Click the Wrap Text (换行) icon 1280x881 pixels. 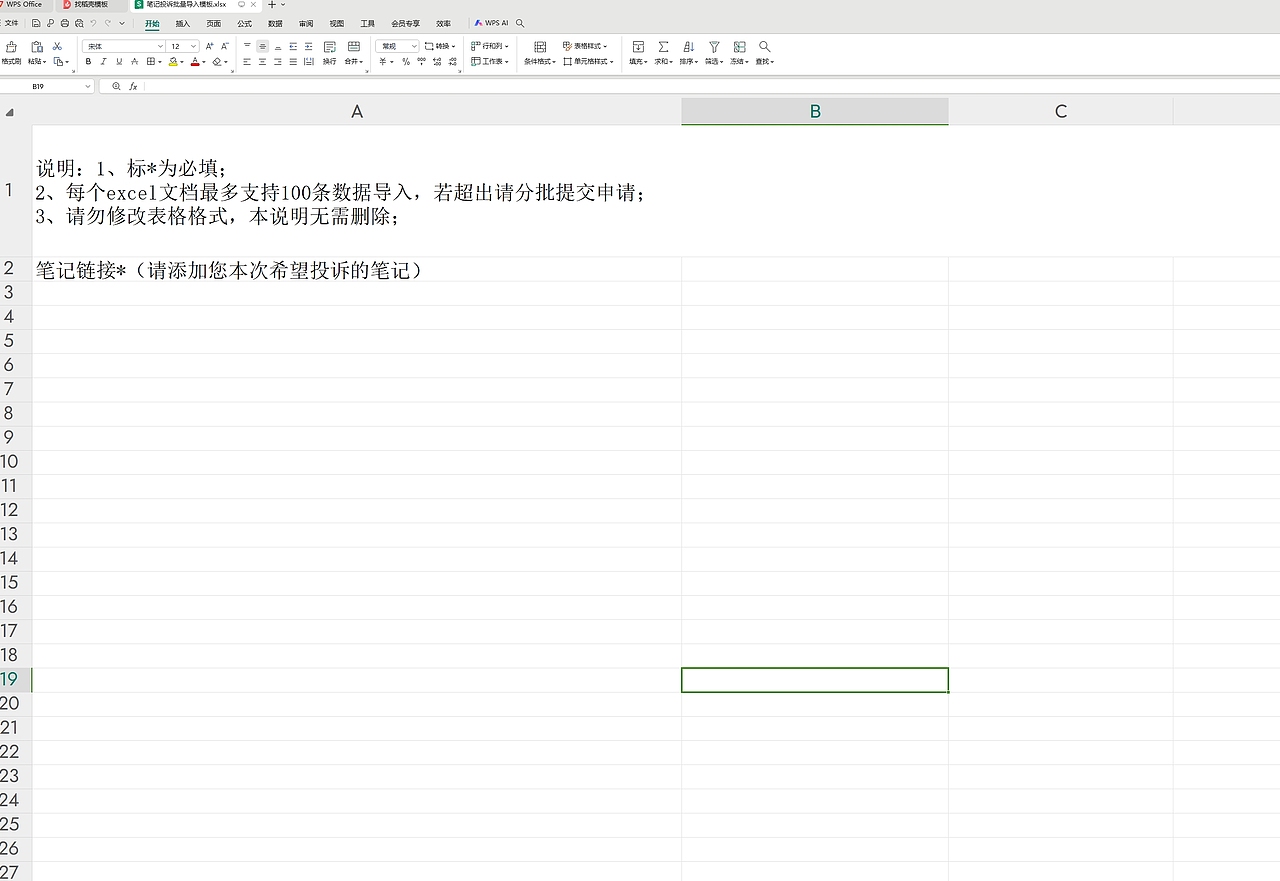330,47
